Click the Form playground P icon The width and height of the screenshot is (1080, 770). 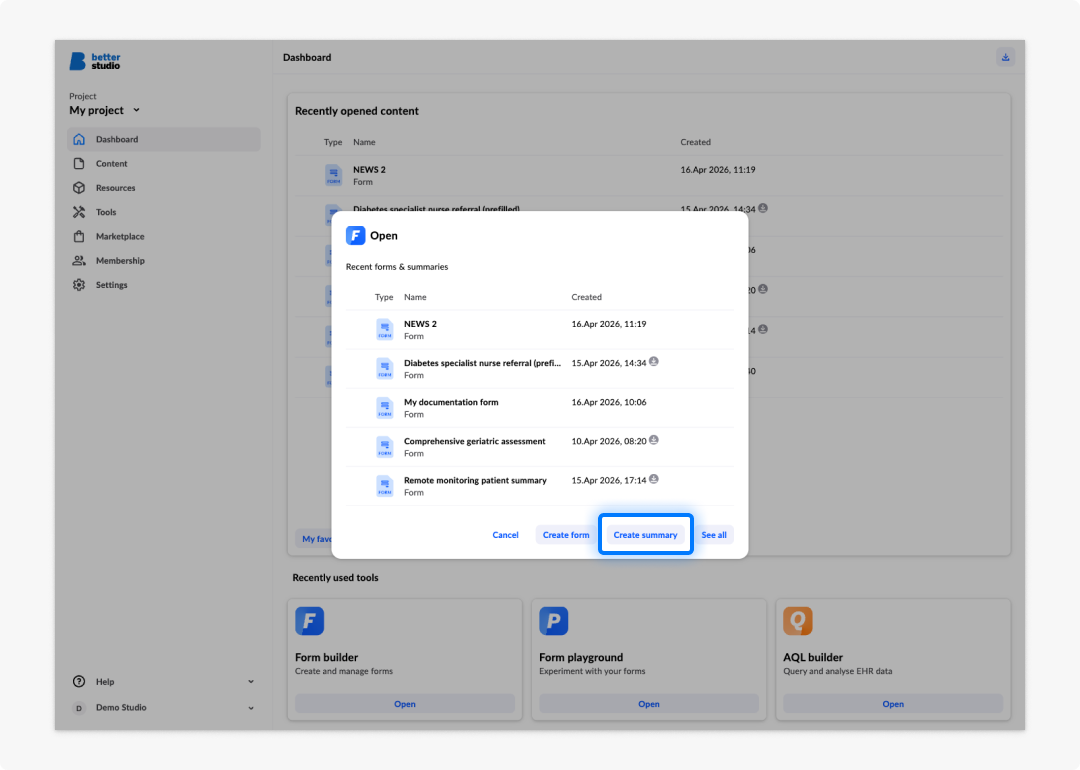point(554,621)
